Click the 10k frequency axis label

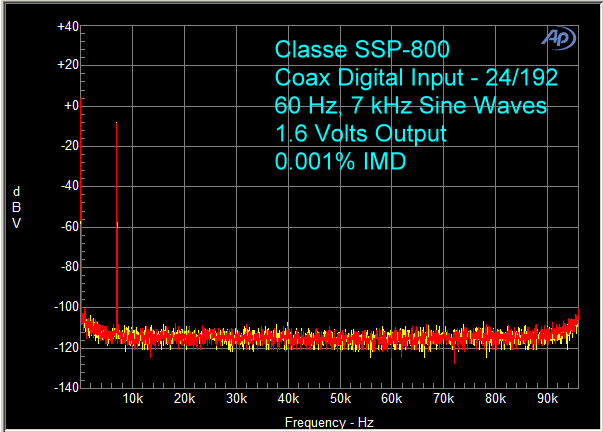(133, 399)
